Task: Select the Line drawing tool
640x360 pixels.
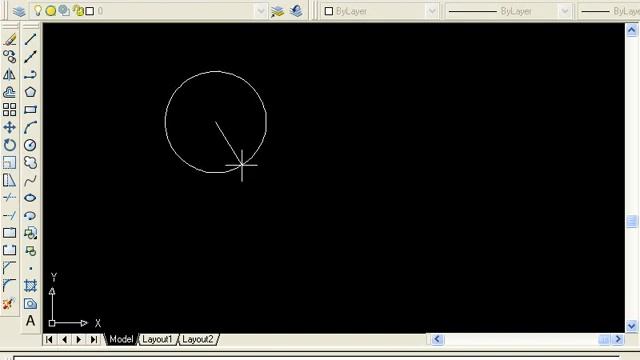Action: [30, 40]
